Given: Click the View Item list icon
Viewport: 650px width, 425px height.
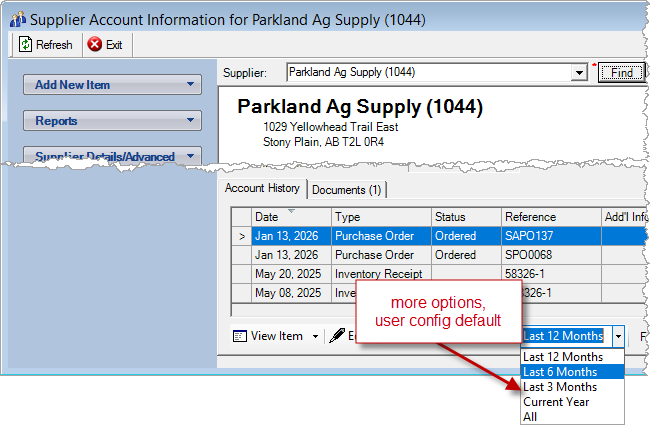Looking at the screenshot, I should [x=240, y=336].
